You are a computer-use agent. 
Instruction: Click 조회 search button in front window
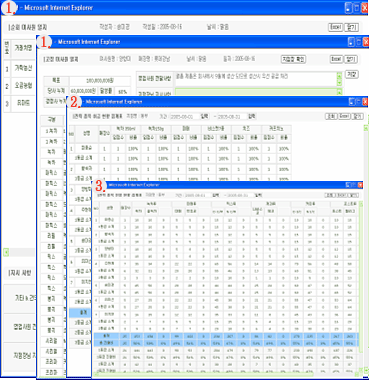point(330,195)
